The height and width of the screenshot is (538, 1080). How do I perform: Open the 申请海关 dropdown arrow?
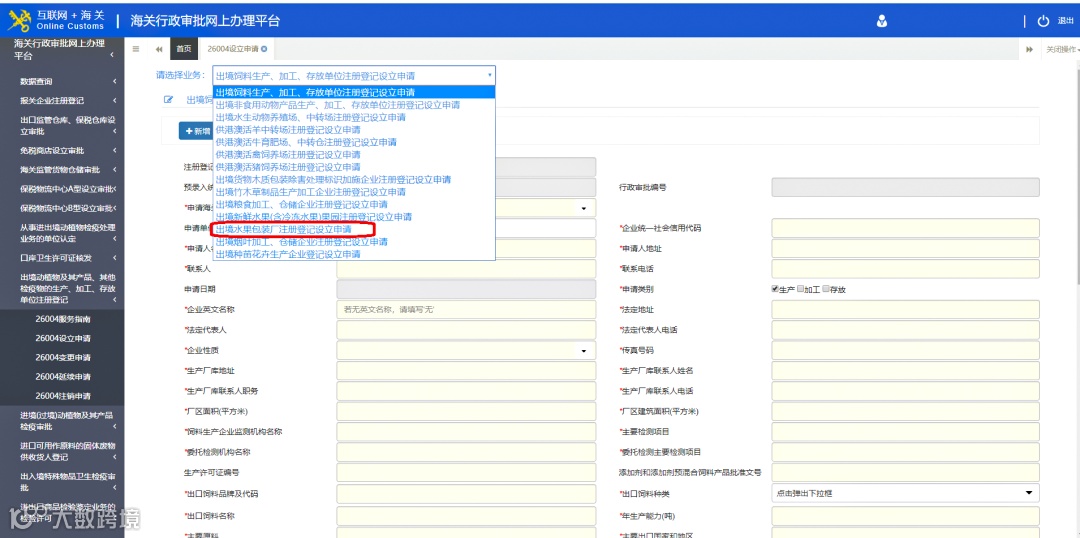[x=583, y=208]
